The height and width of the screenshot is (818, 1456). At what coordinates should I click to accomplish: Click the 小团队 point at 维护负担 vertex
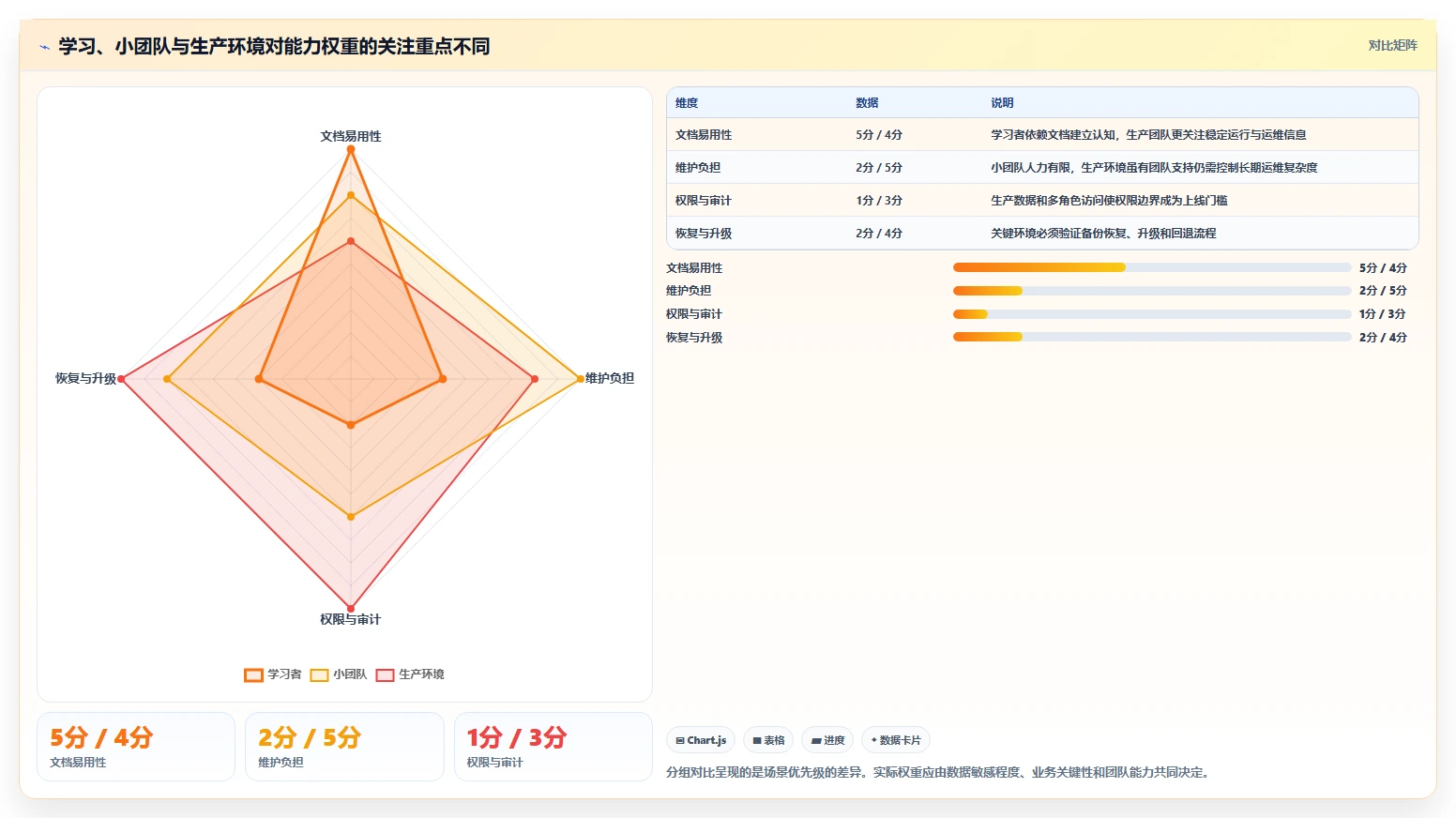581,379
